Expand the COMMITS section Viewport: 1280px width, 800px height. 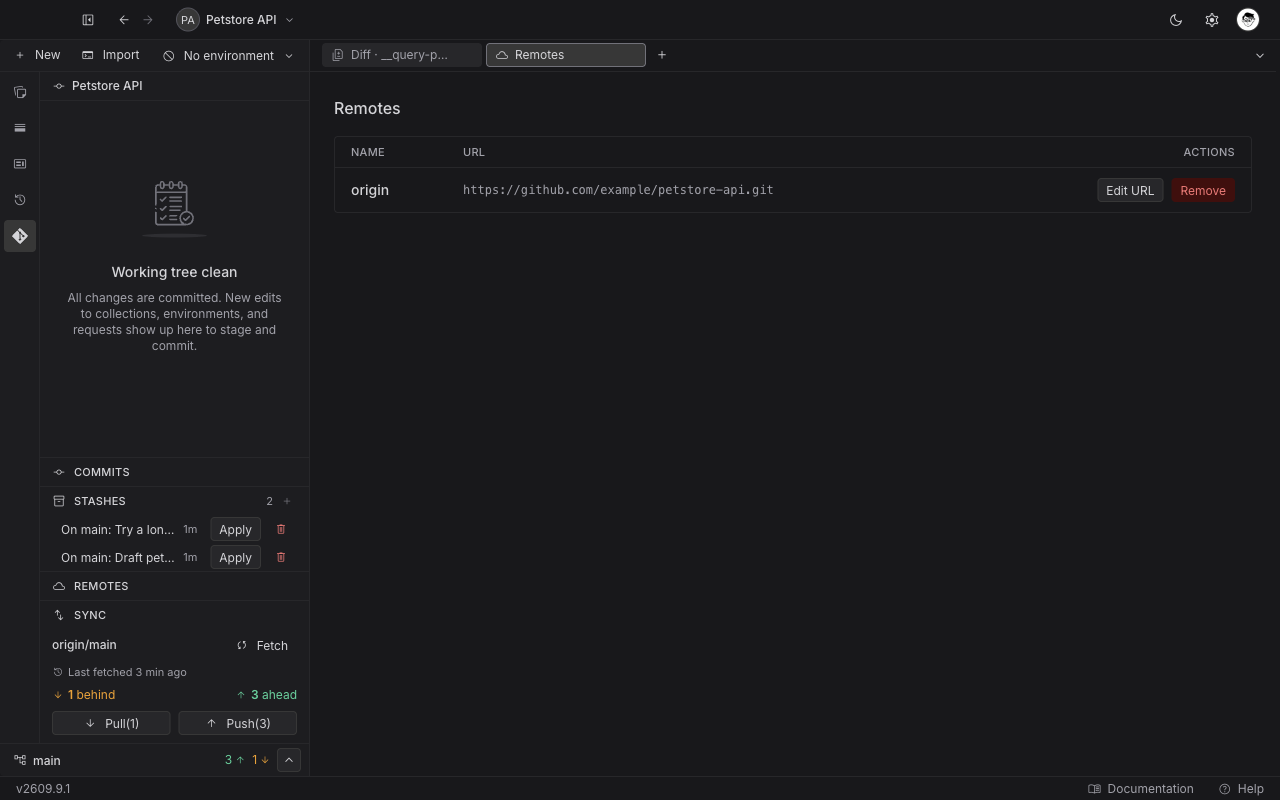tap(174, 472)
